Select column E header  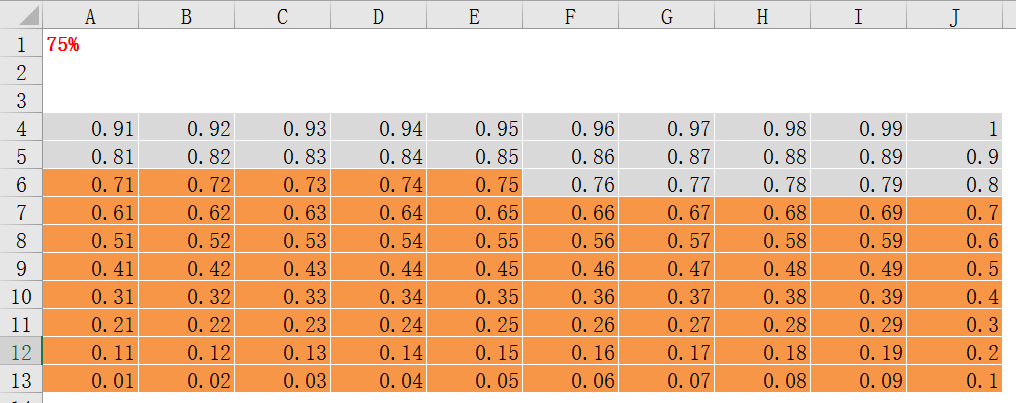point(474,16)
